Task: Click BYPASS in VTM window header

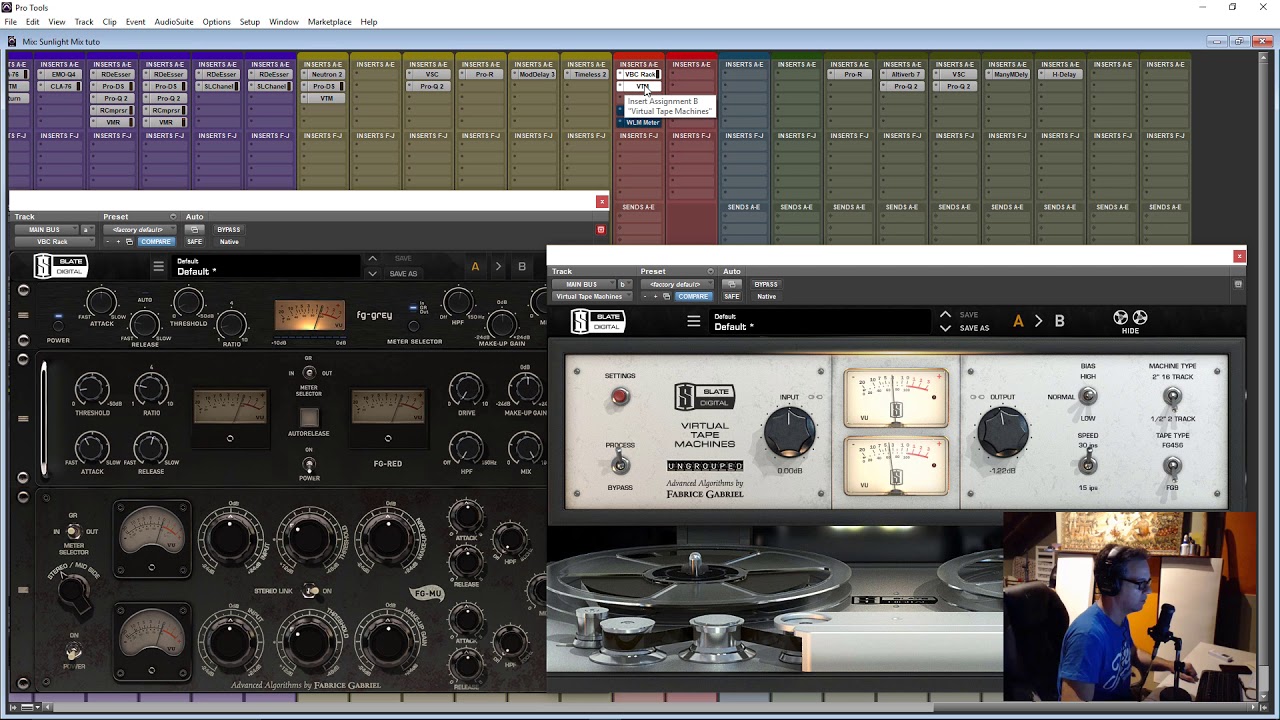Action: click(766, 284)
